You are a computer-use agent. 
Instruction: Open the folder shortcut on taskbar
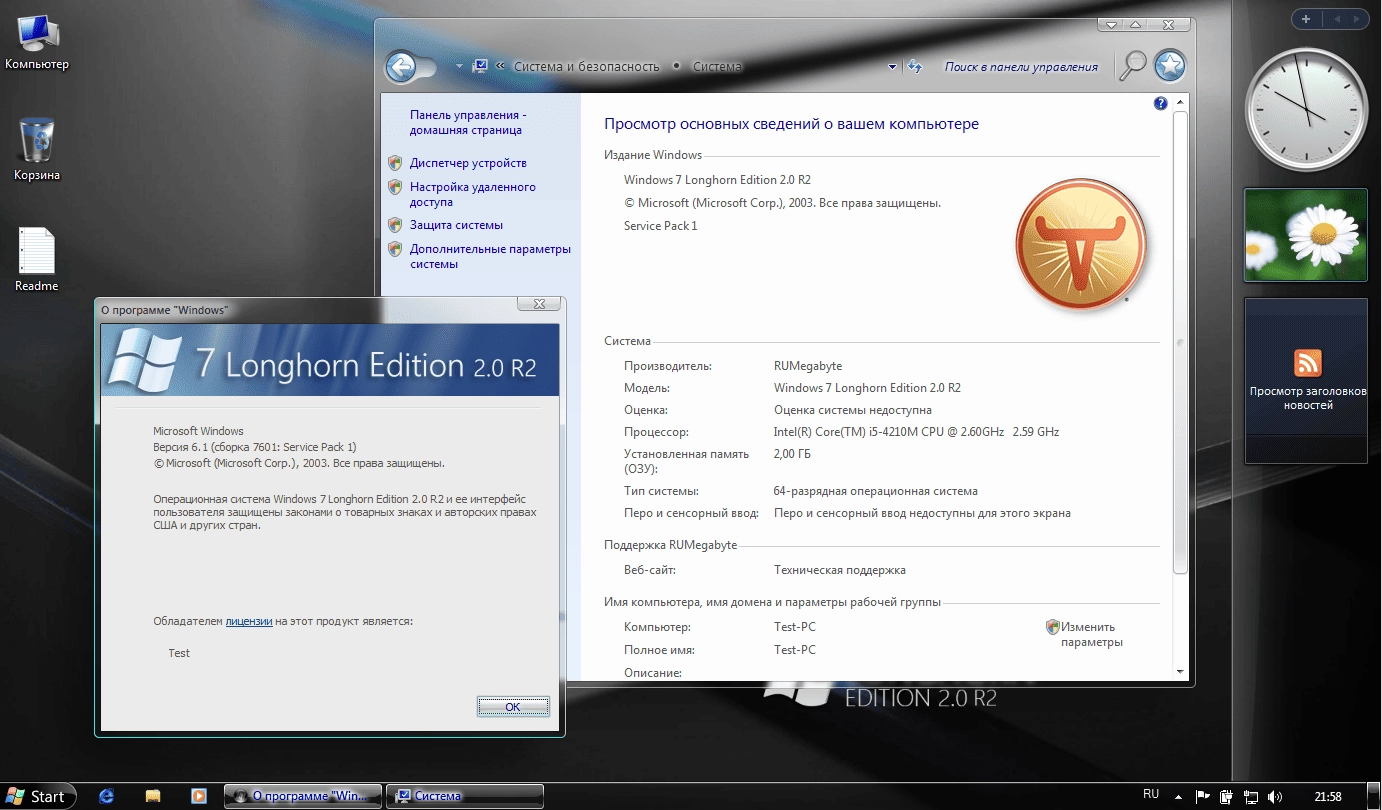153,796
